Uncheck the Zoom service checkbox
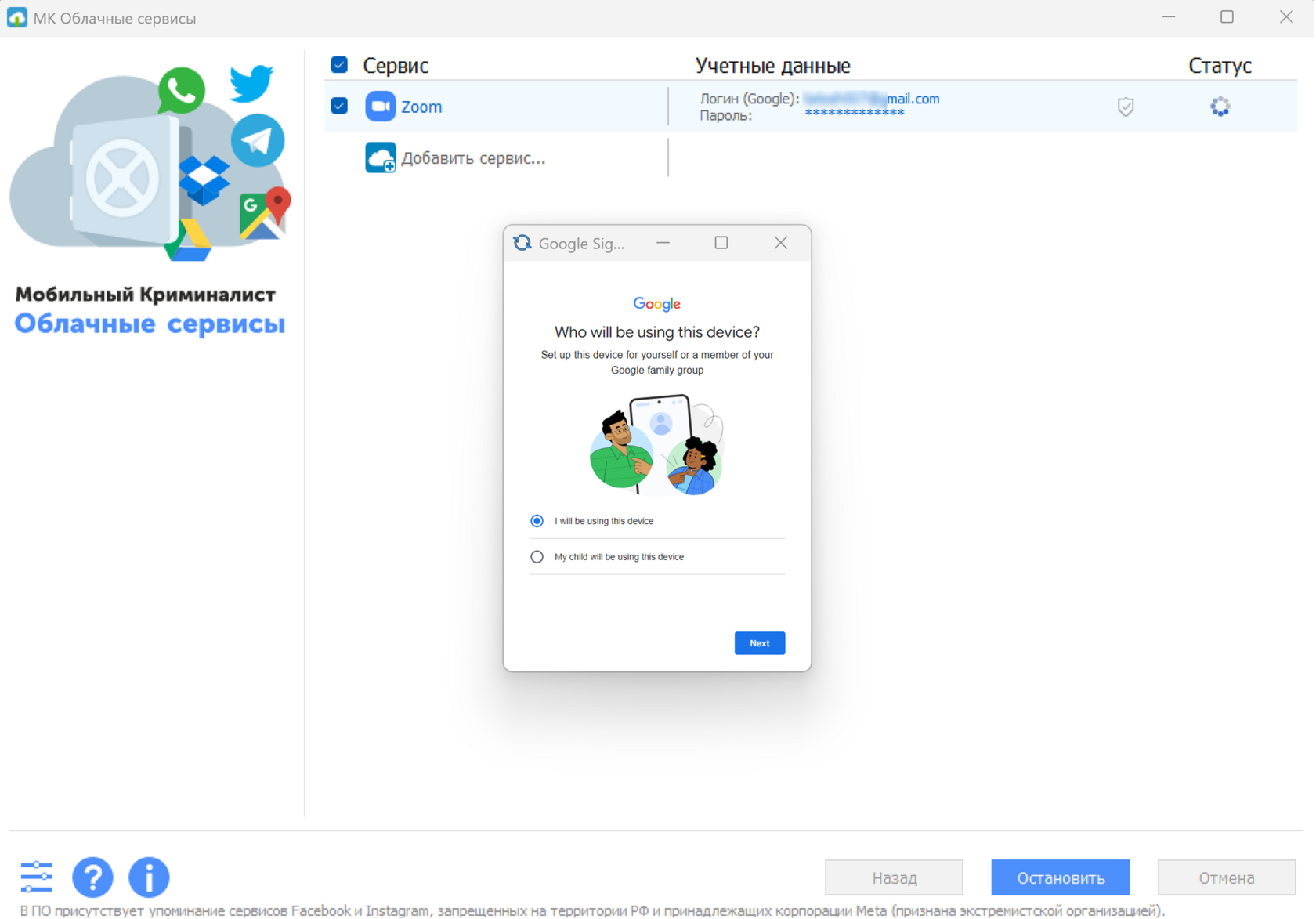Viewport: 1316px width, 919px height. (x=339, y=106)
